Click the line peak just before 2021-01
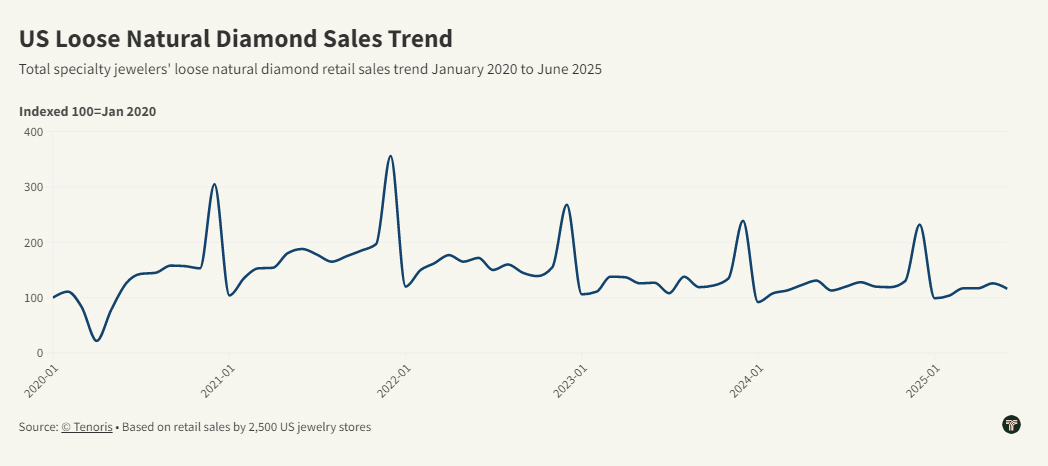The image size is (1048, 466). [x=214, y=184]
